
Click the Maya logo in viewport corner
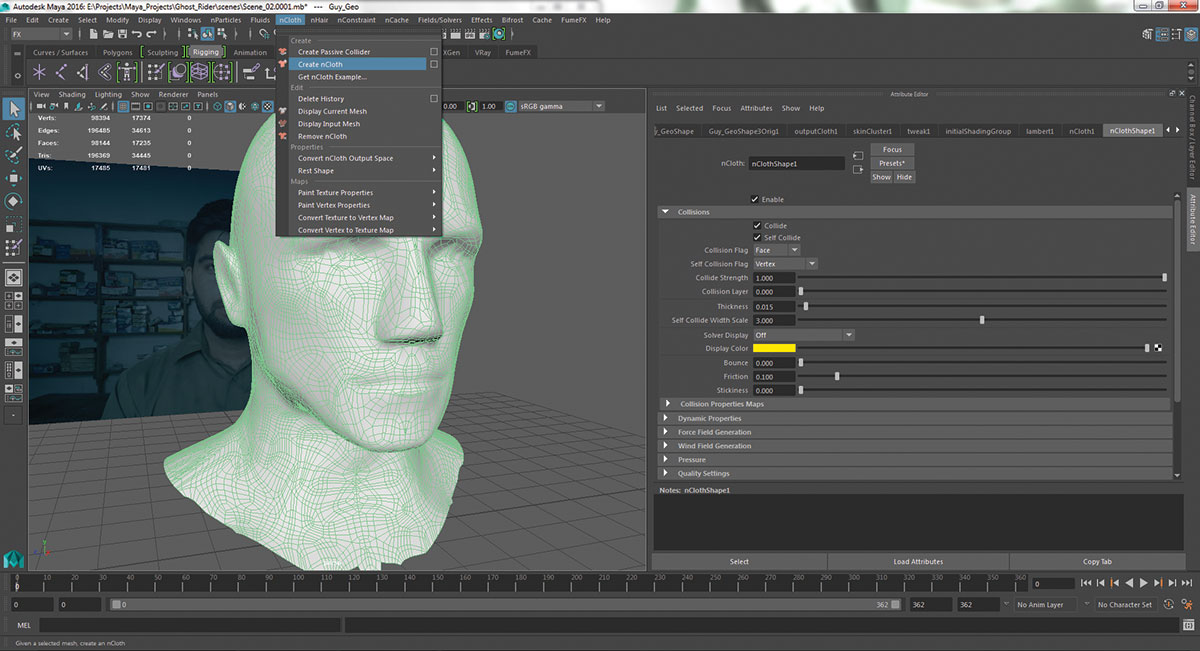13,558
